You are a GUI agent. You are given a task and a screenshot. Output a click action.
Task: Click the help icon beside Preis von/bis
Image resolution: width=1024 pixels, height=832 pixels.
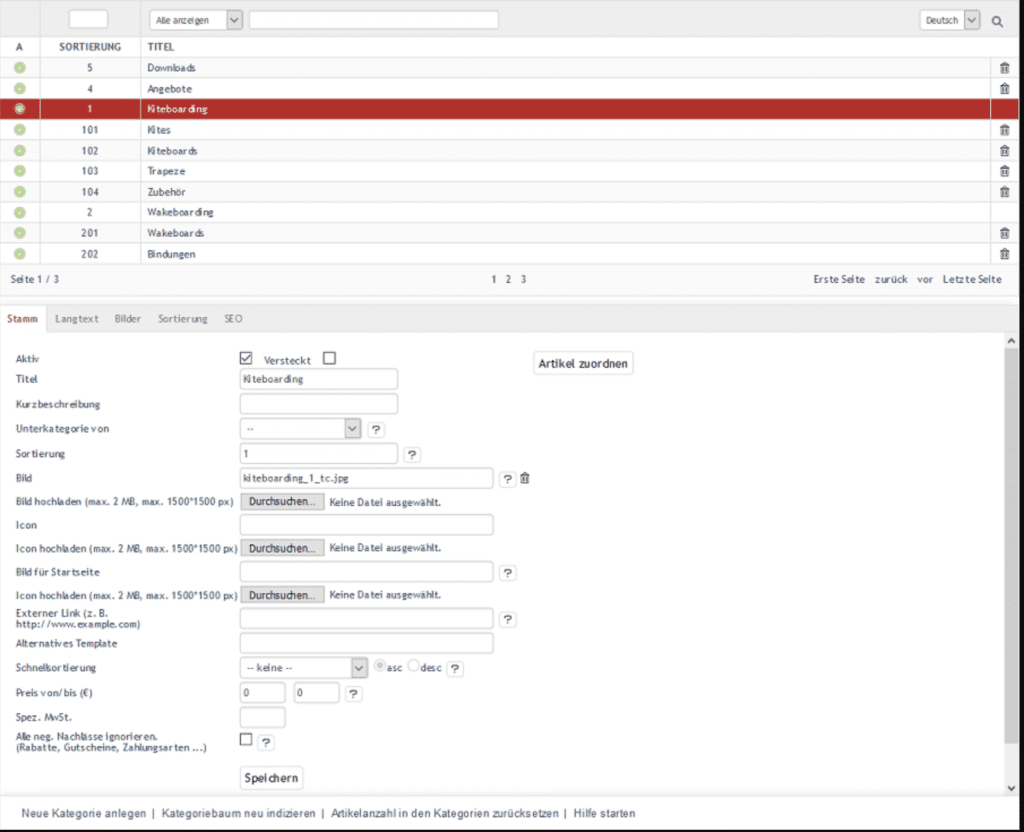(x=353, y=693)
